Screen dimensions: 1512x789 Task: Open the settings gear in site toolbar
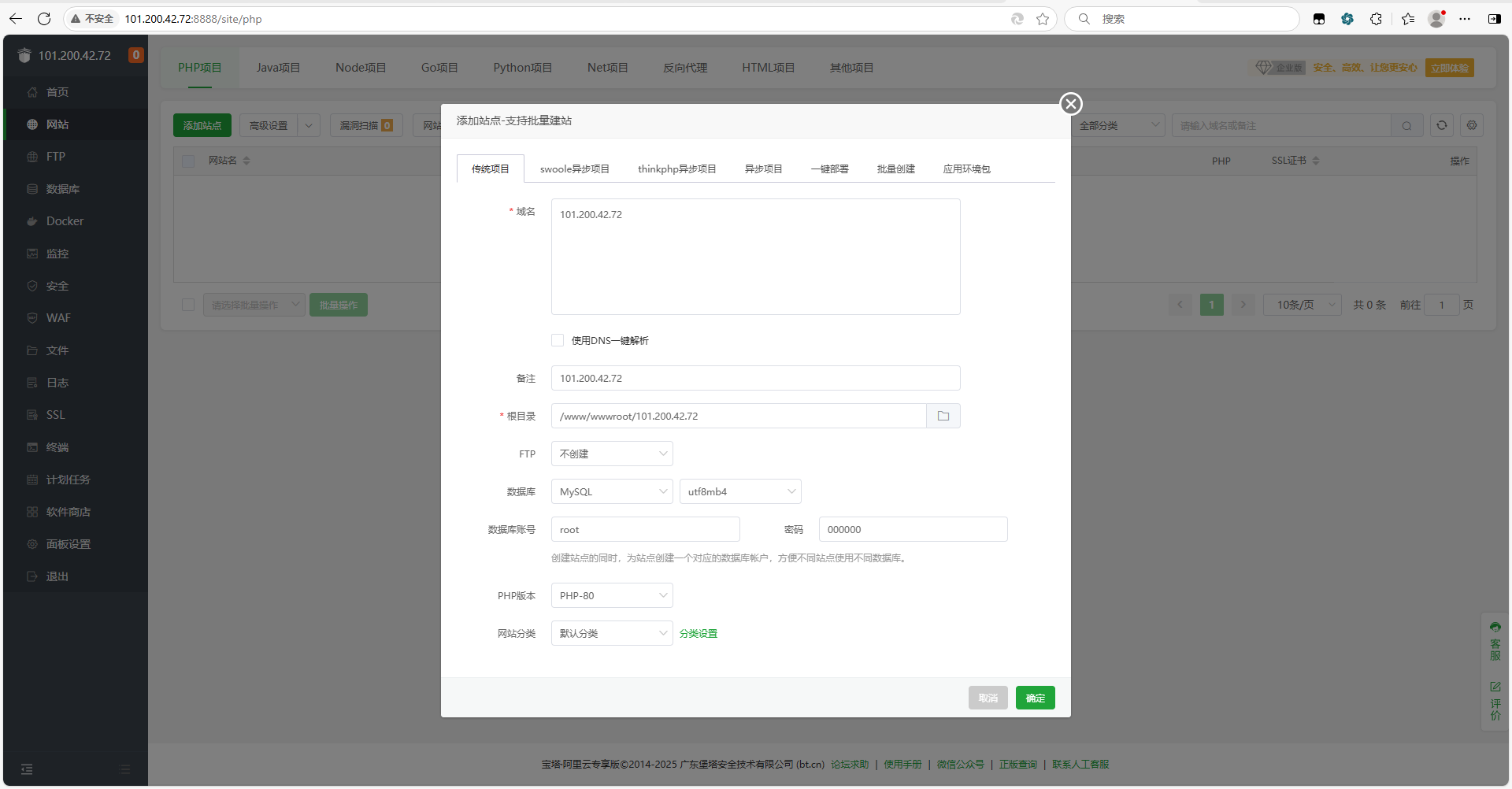1471,125
